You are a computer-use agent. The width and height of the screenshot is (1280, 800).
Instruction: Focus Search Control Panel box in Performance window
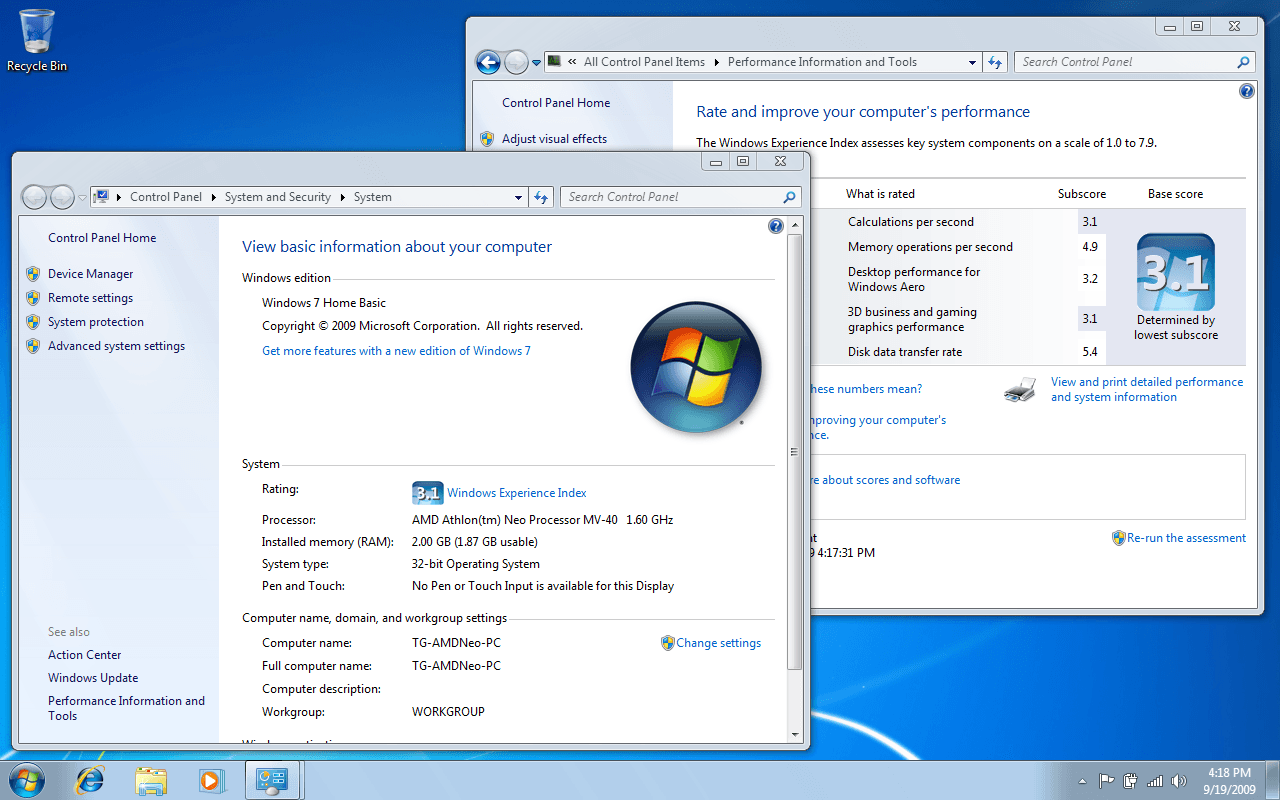click(x=1134, y=62)
